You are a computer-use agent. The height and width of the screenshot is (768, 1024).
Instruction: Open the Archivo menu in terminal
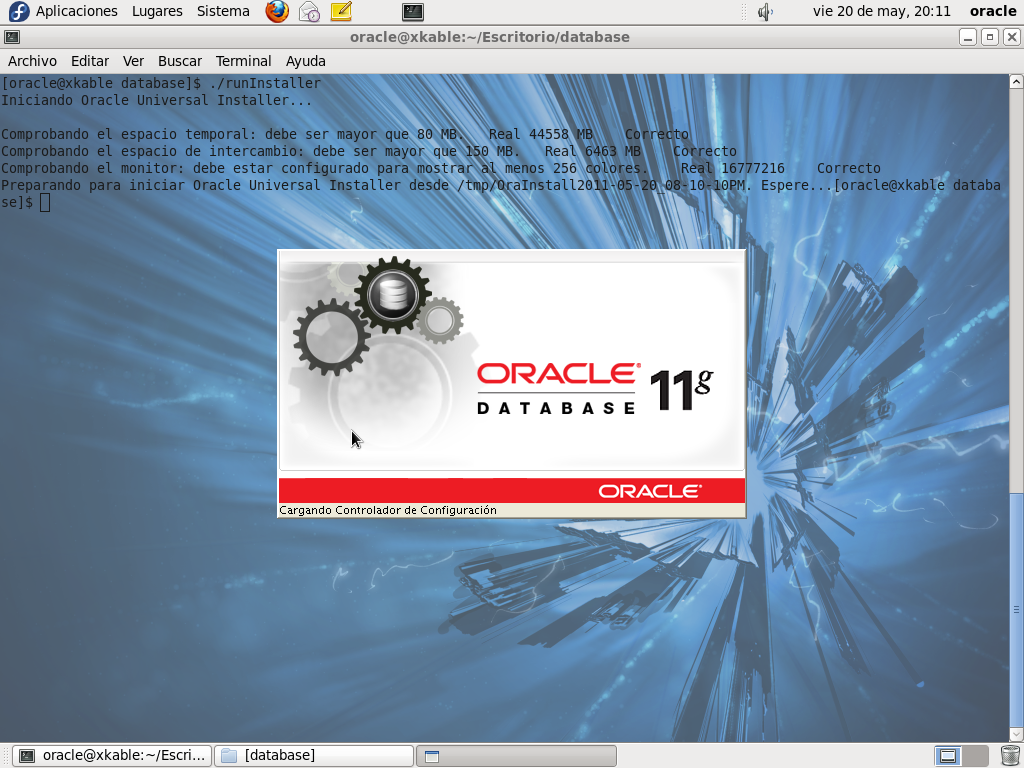pyautogui.click(x=32, y=61)
